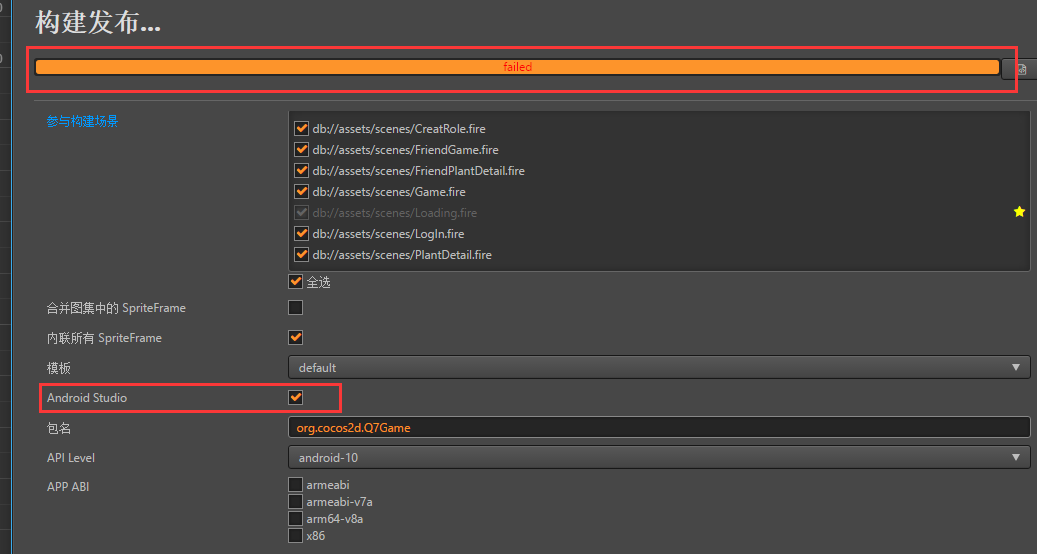The height and width of the screenshot is (554, 1037).
Task: Click the 模板 label
Action: tap(59, 368)
